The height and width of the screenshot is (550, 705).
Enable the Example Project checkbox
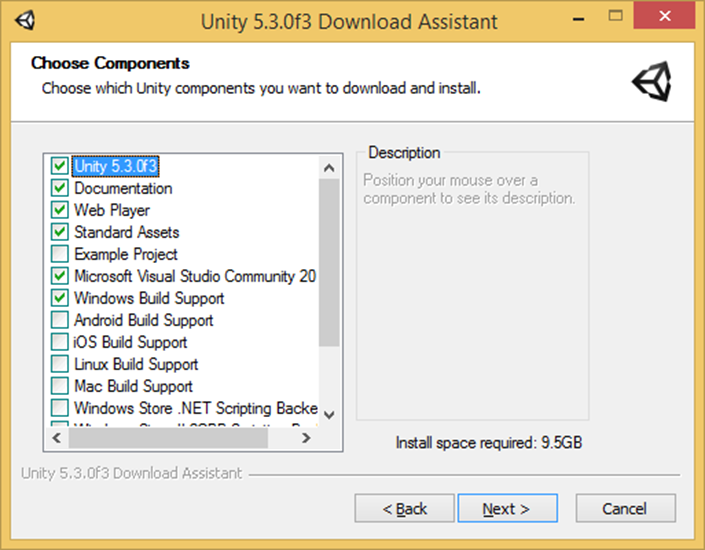(x=59, y=254)
